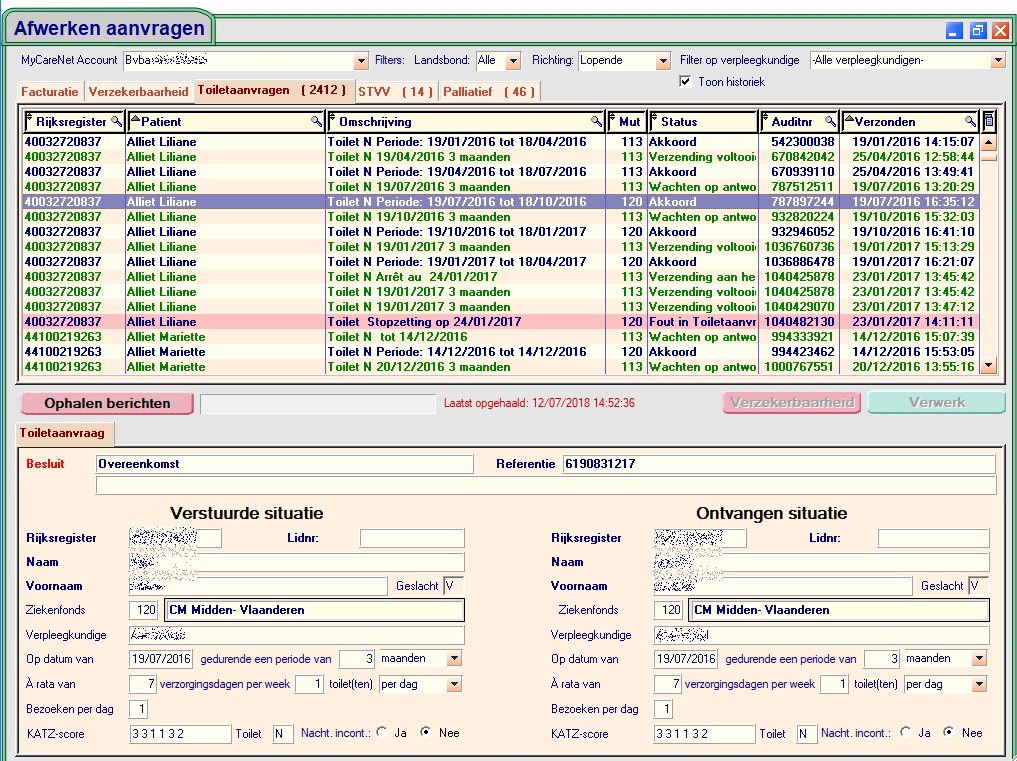1017x761 pixels.
Task: Click scroll down arrow of the grid scrollbar
Action: [x=989, y=366]
